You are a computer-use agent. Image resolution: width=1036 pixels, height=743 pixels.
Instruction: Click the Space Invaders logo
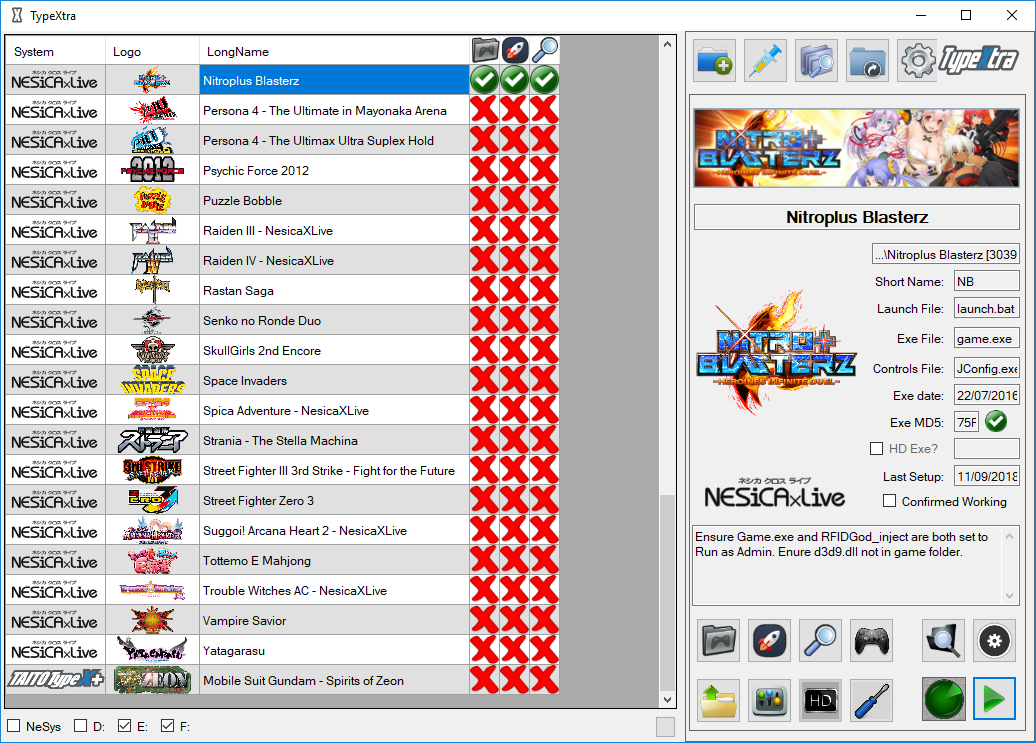[x=153, y=380]
